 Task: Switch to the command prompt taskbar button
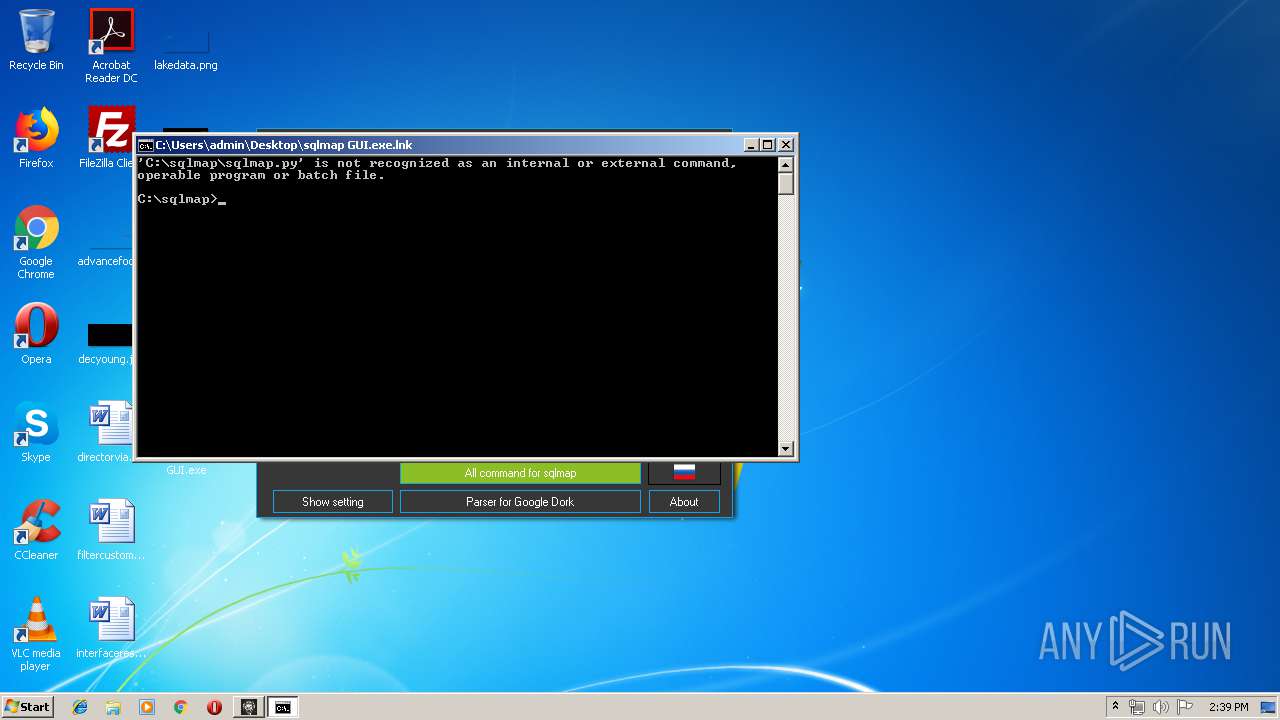(x=283, y=707)
